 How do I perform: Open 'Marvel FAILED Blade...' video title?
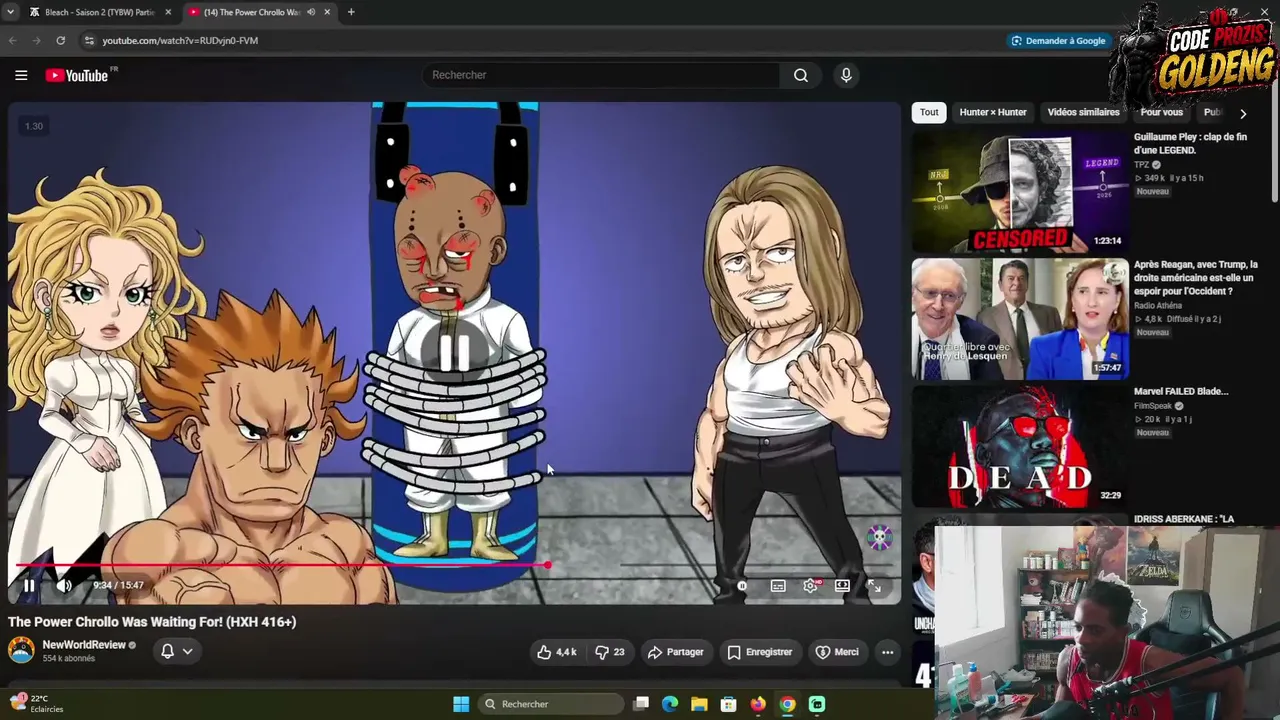[x=1181, y=392]
